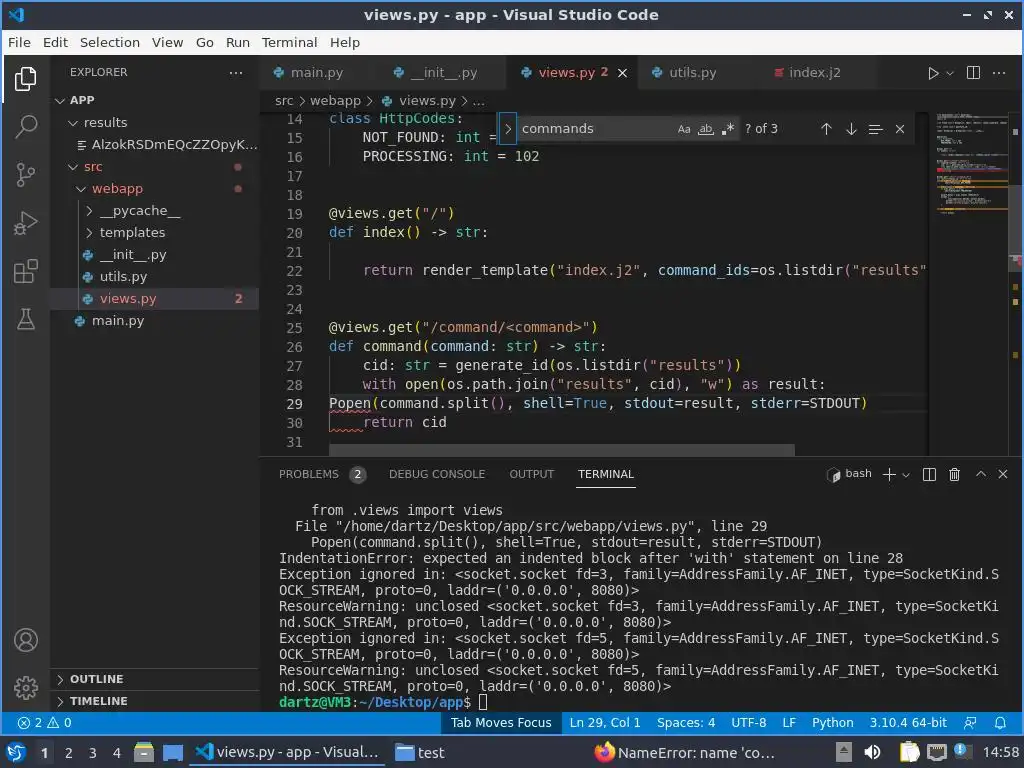Open the Extensions view
Viewport: 1024px width, 768px height.
pyautogui.click(x=25, y=271)
